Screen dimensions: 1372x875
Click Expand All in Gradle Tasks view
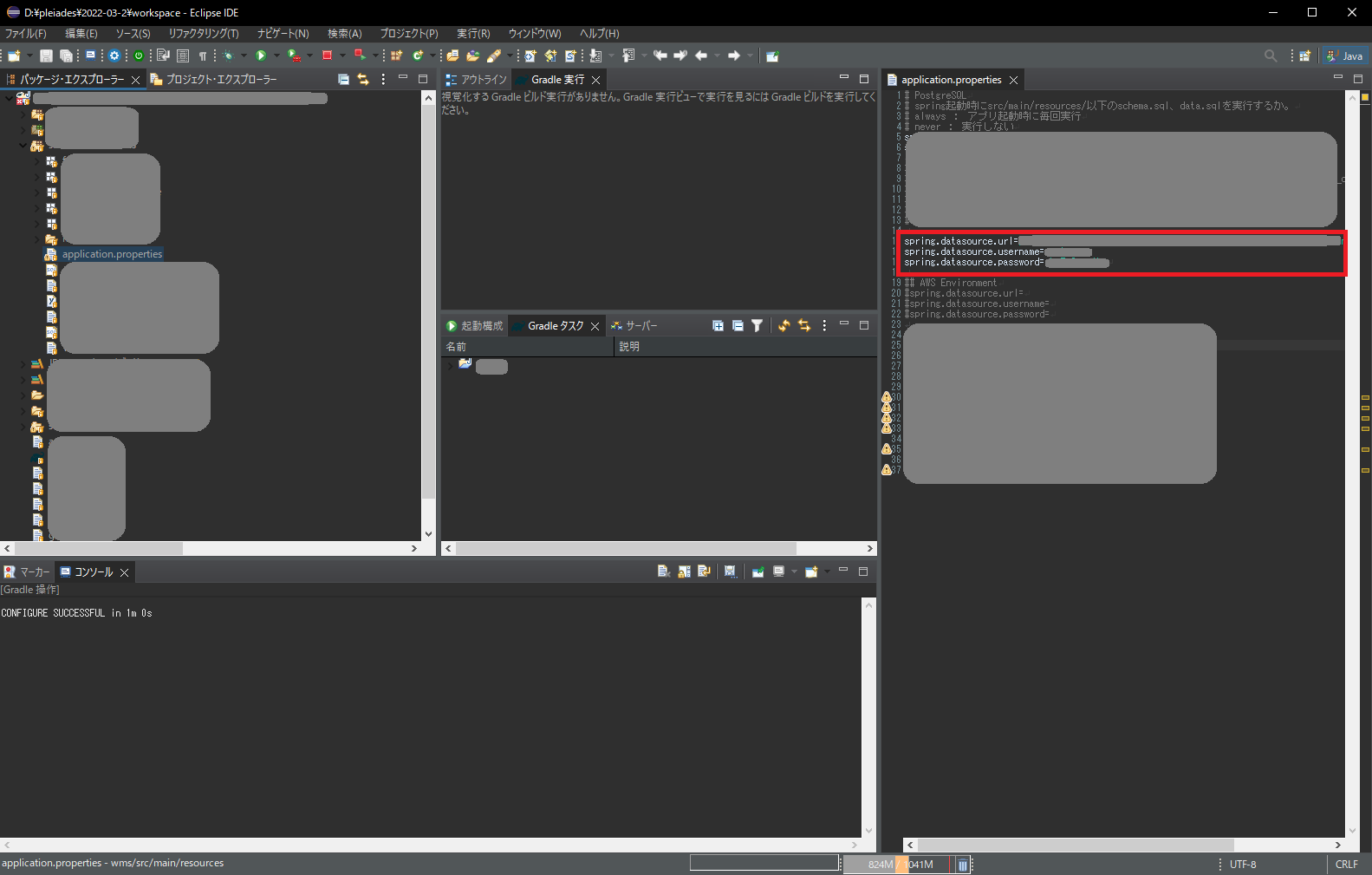[x=718, y=325]
